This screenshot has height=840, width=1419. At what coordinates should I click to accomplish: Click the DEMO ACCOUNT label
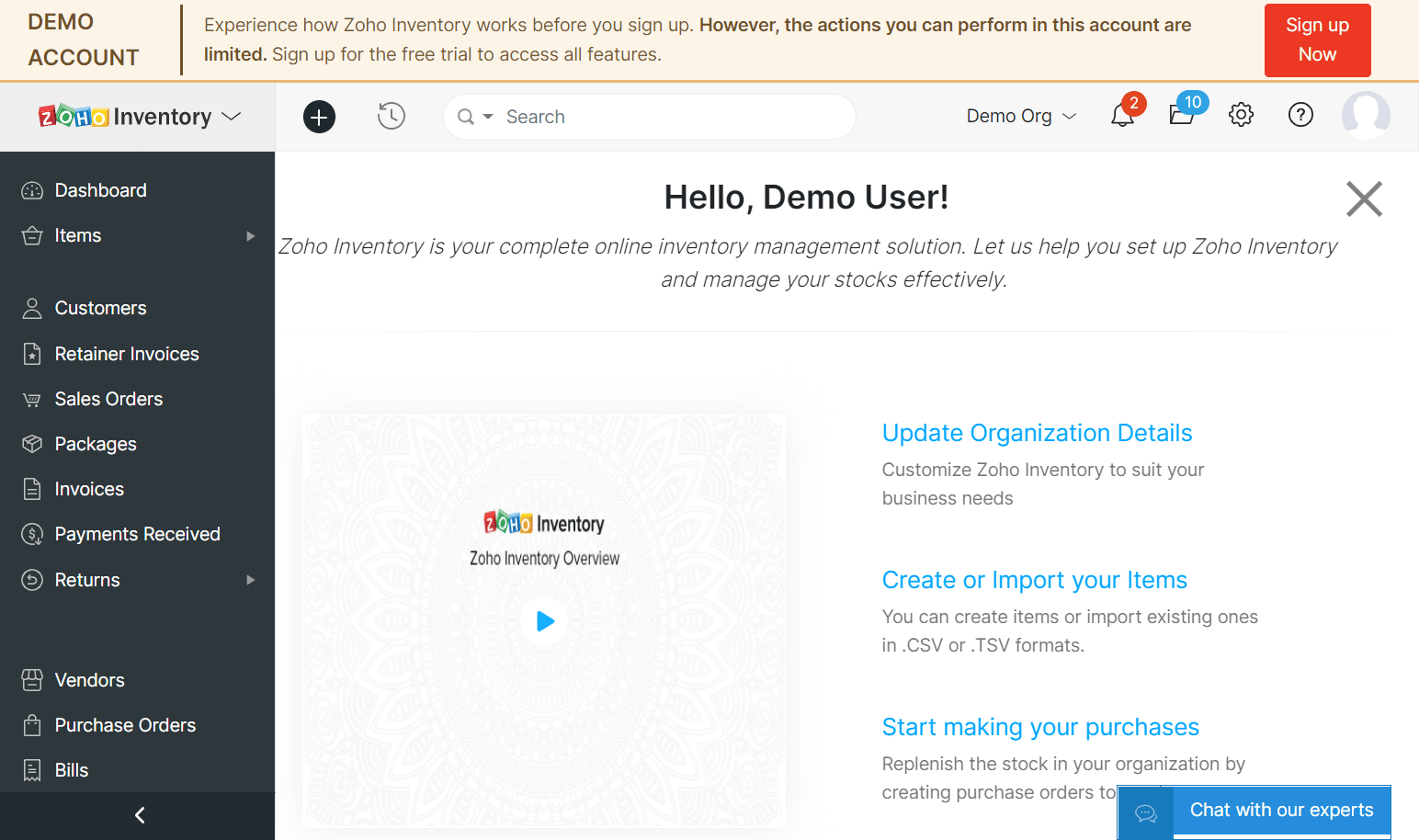click(84, 40)
